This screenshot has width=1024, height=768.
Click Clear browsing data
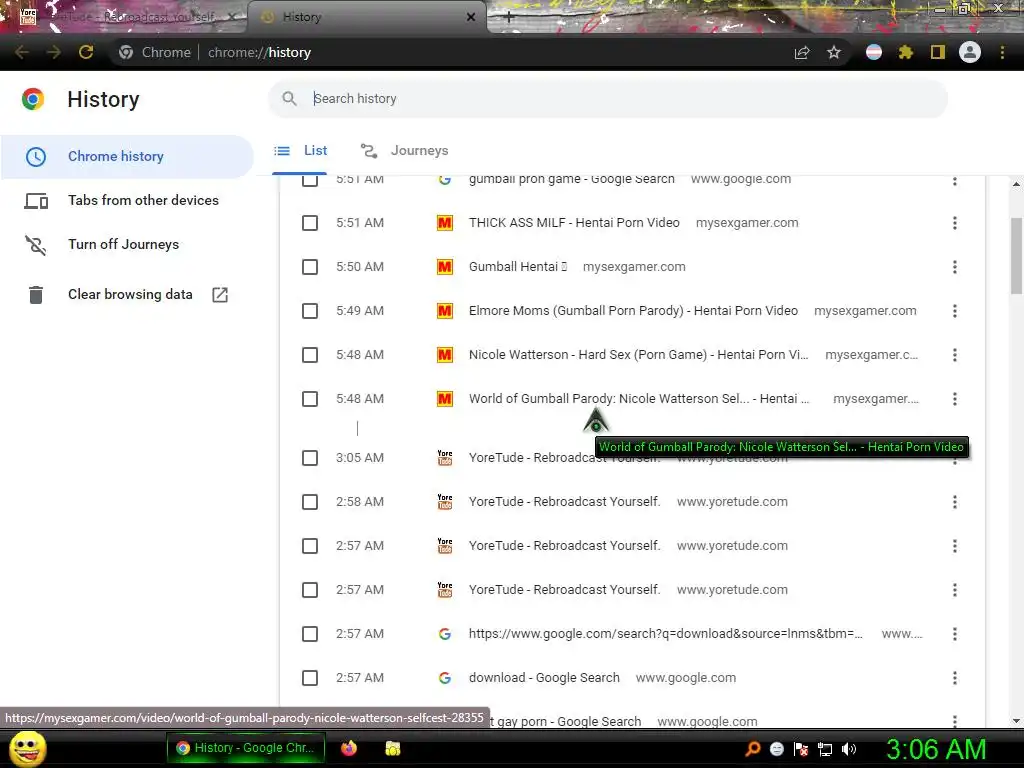coord(127,295)
